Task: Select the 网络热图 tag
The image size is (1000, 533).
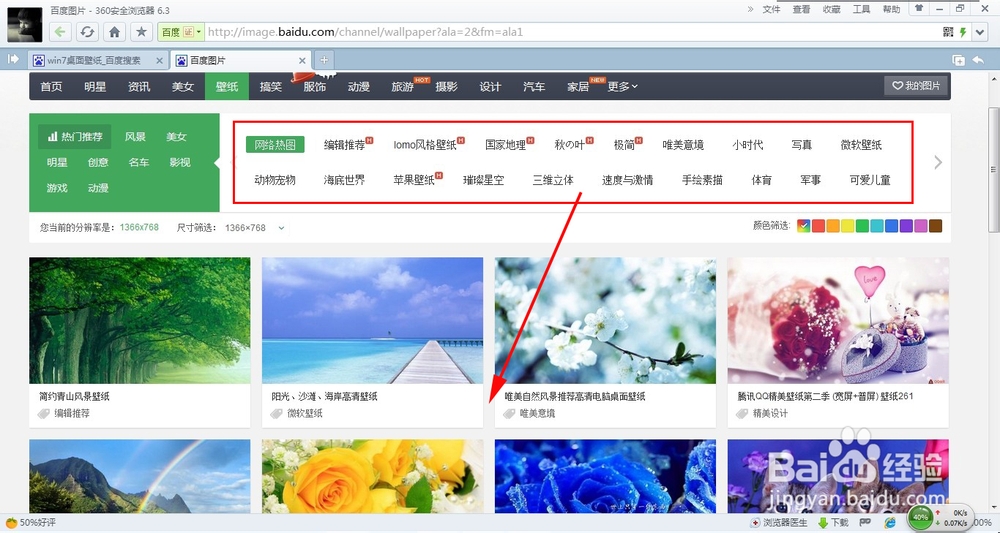Action: click(x=275, y=145)
